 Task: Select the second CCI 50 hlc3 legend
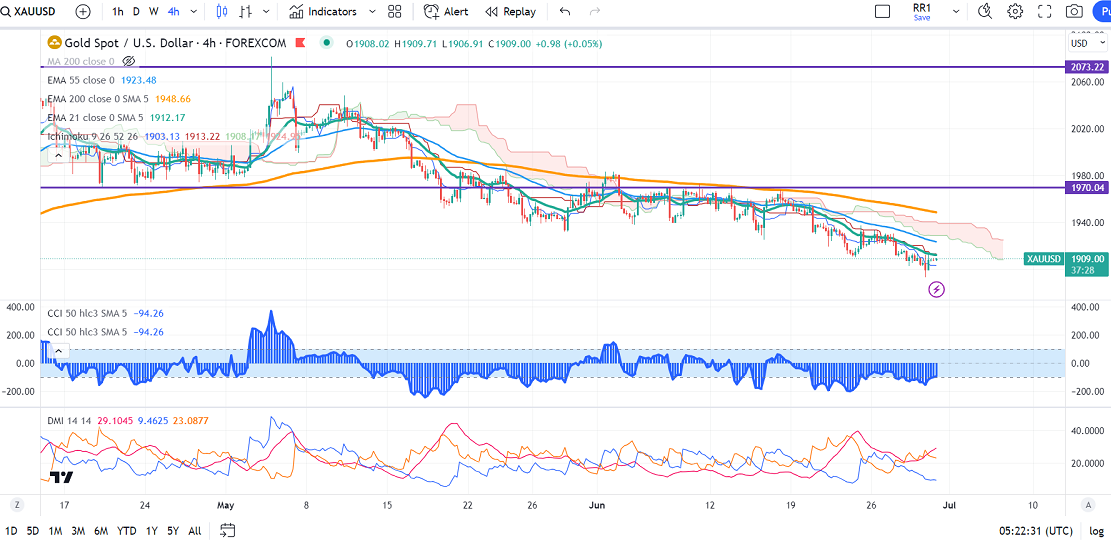(89, 332)
